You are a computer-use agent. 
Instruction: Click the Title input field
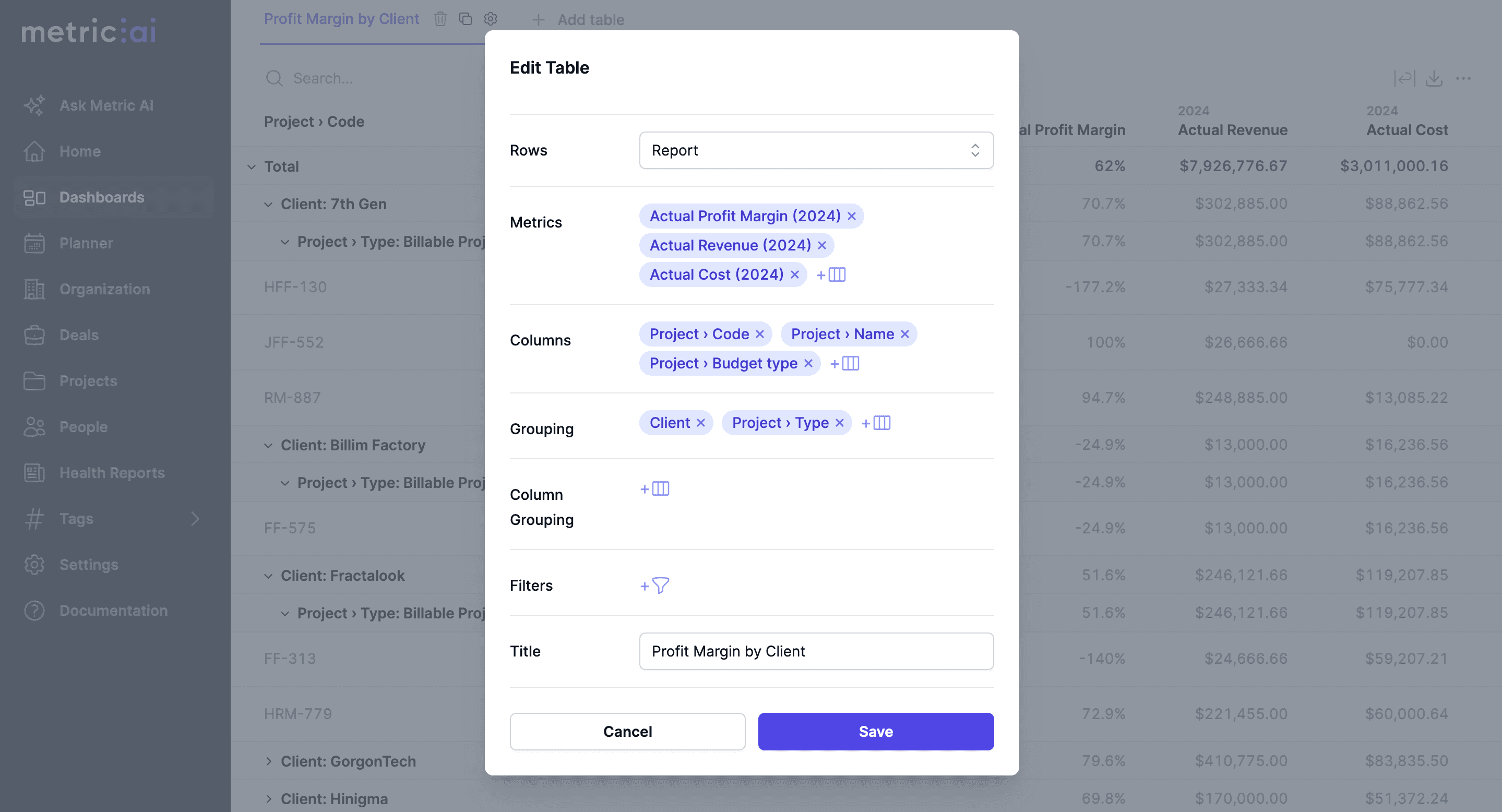(816, 651)
